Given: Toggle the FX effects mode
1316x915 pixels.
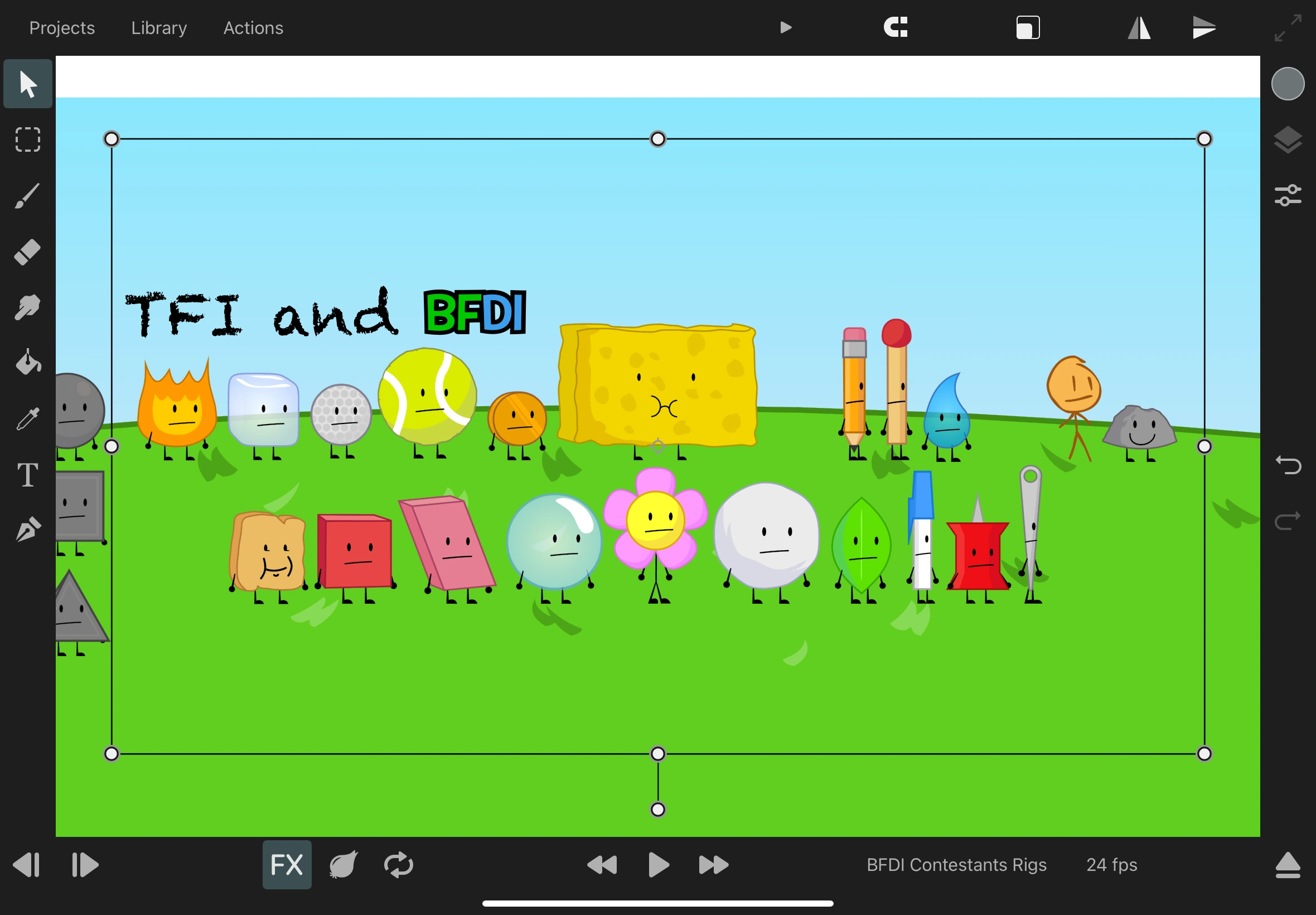Looking at the screenshot, I should pos(287,865).
